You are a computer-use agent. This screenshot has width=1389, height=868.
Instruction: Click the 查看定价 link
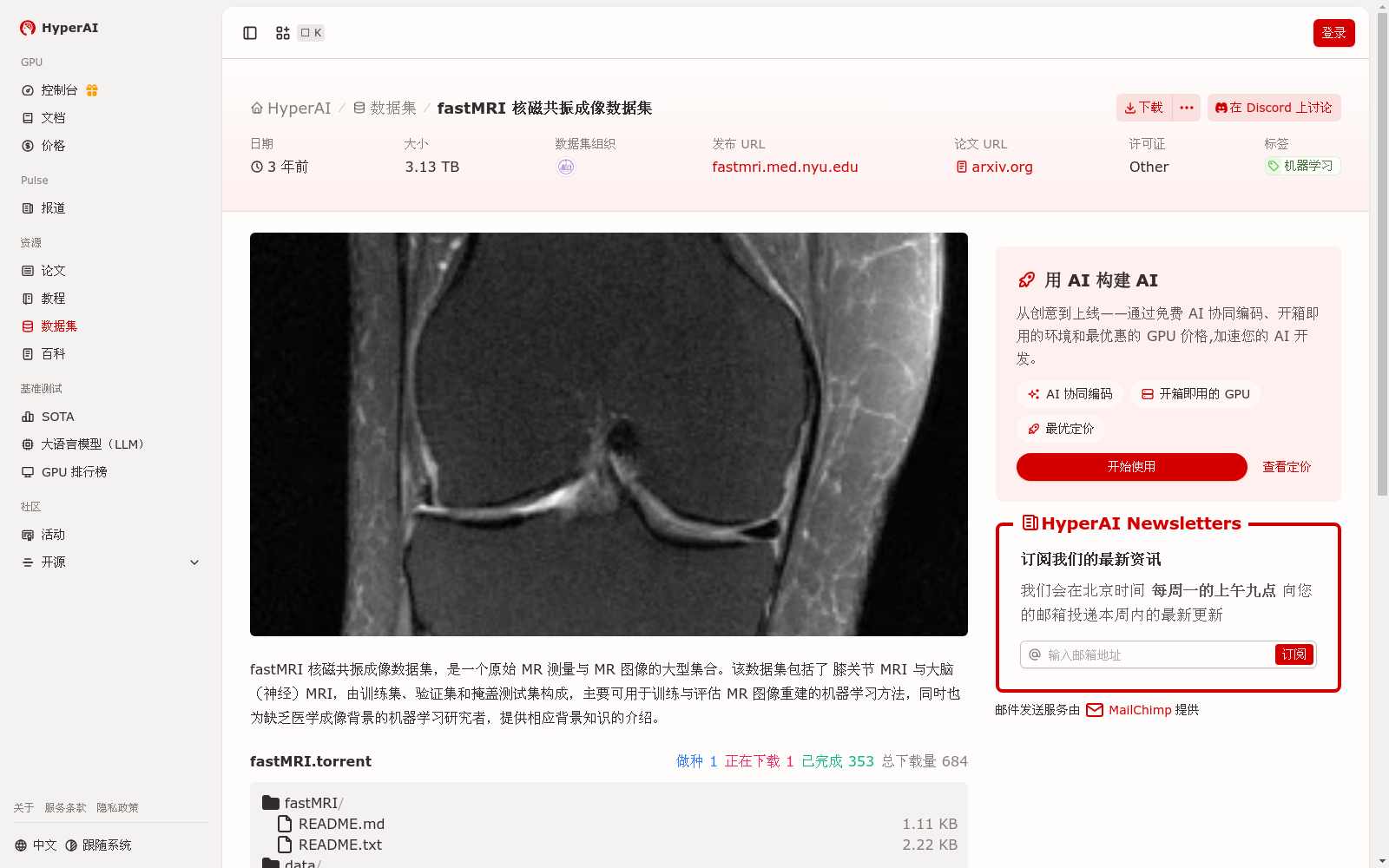point(1287,467)
